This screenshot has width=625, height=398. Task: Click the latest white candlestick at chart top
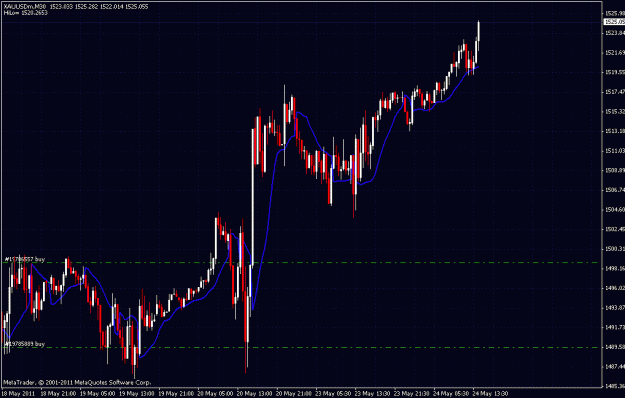478,31
